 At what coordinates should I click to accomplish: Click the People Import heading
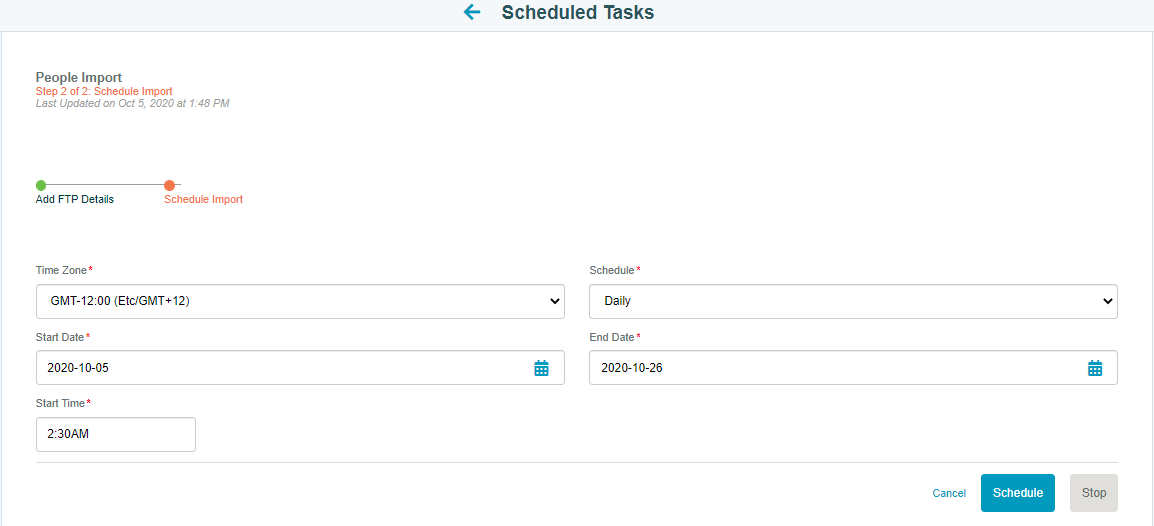(79, 77)
